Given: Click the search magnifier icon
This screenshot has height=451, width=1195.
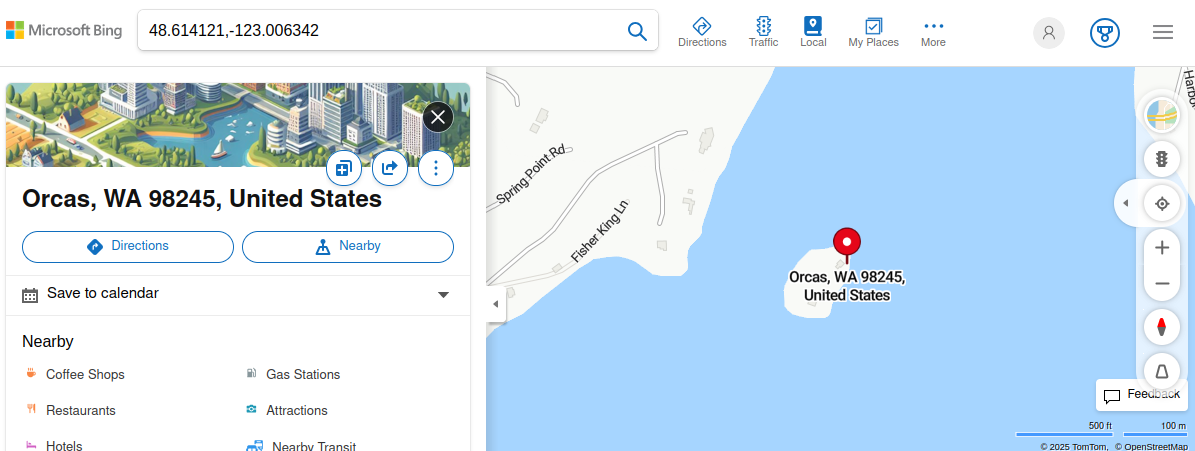Looking at the screenshot, I should click(636, 30).
